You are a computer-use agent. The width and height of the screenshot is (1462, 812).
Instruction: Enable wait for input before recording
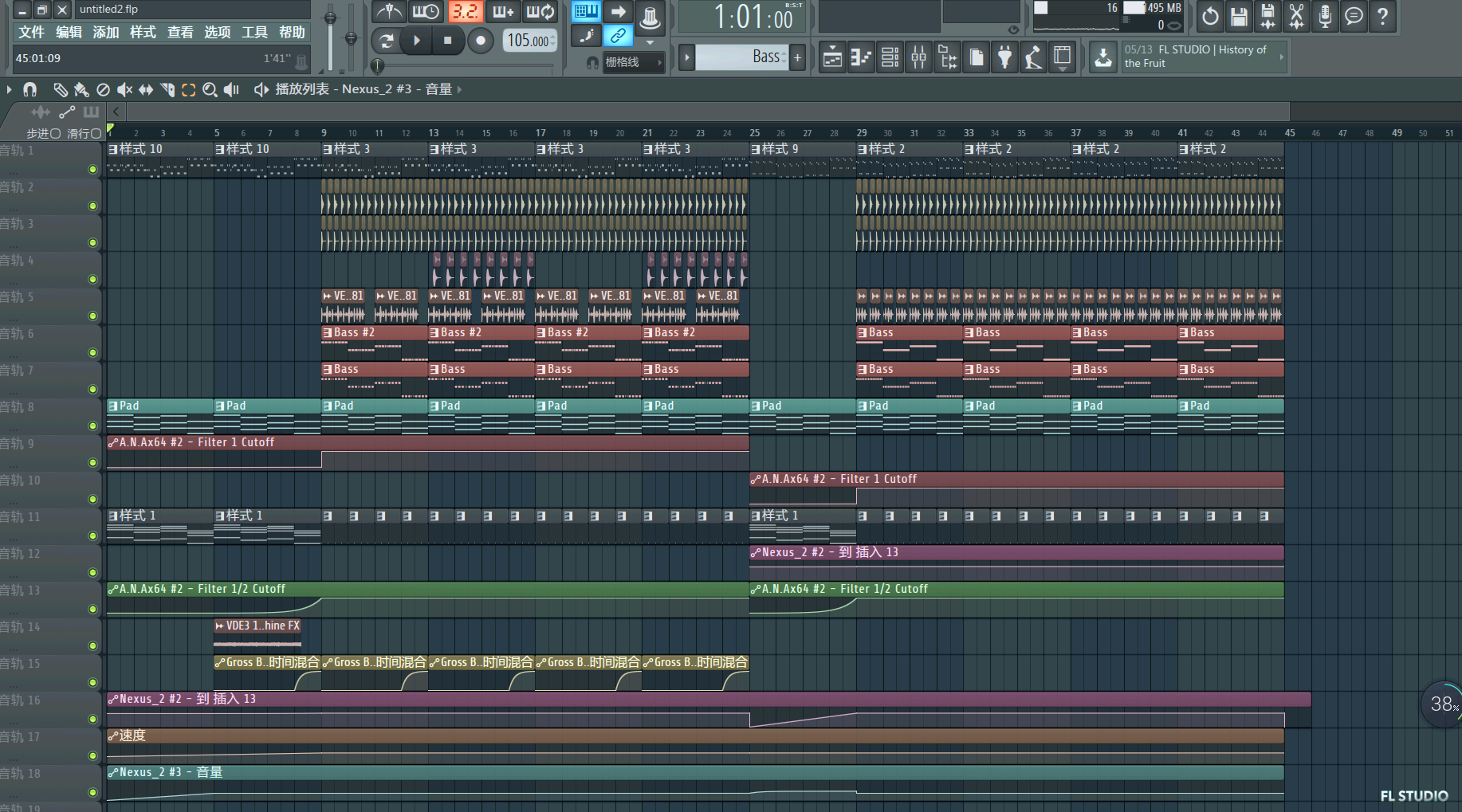click(426, 12)
